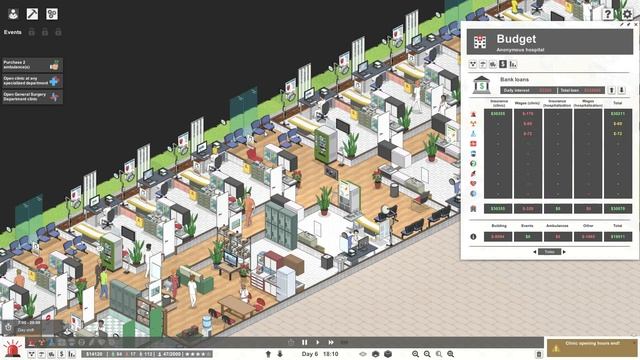Viewport: 640px width, 360px height.
Task: Select the build mode hammer icon
Action: click(x=32, y=14)
